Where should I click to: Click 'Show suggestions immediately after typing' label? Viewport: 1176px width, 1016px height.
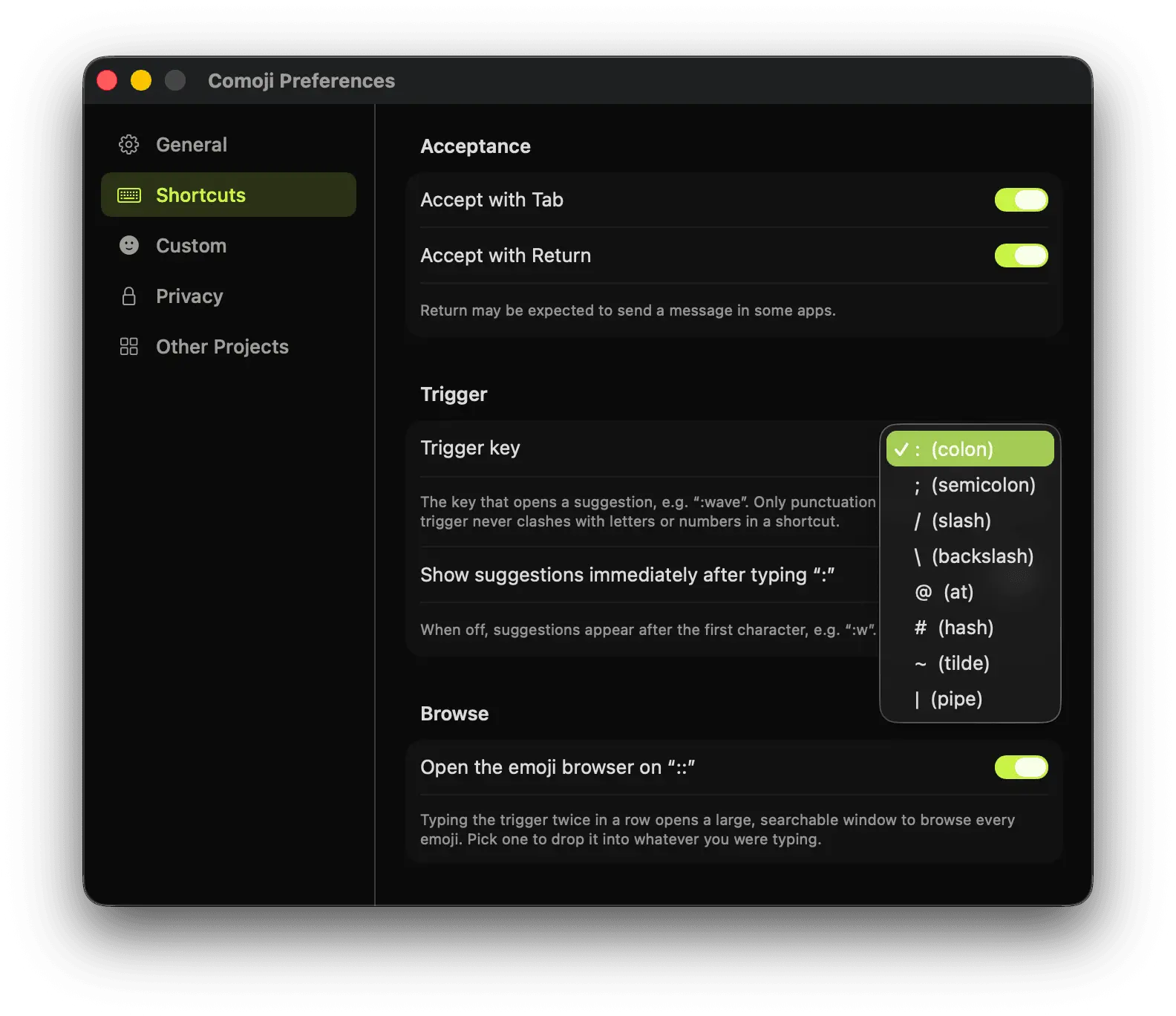pos(627,575)
